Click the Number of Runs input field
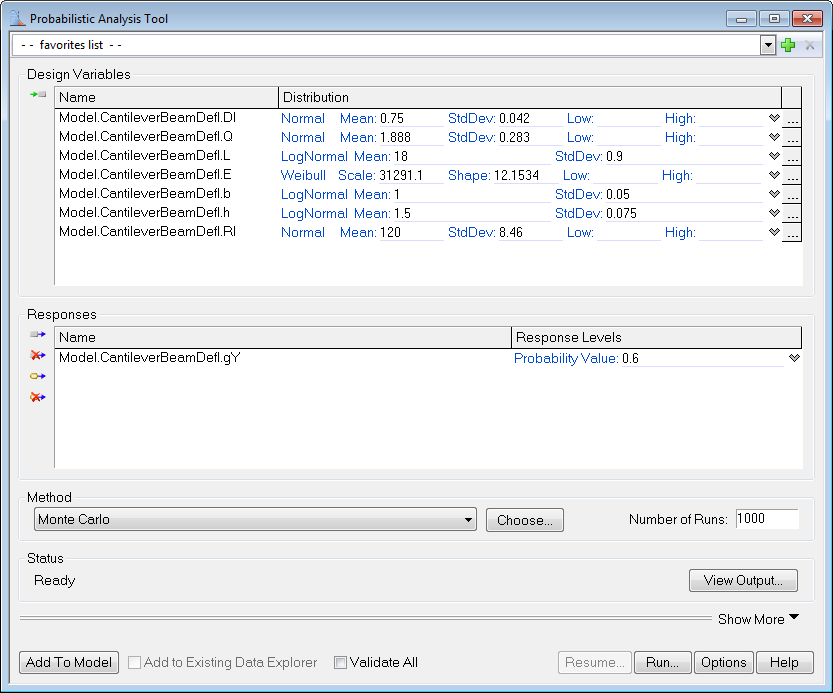 766,519
